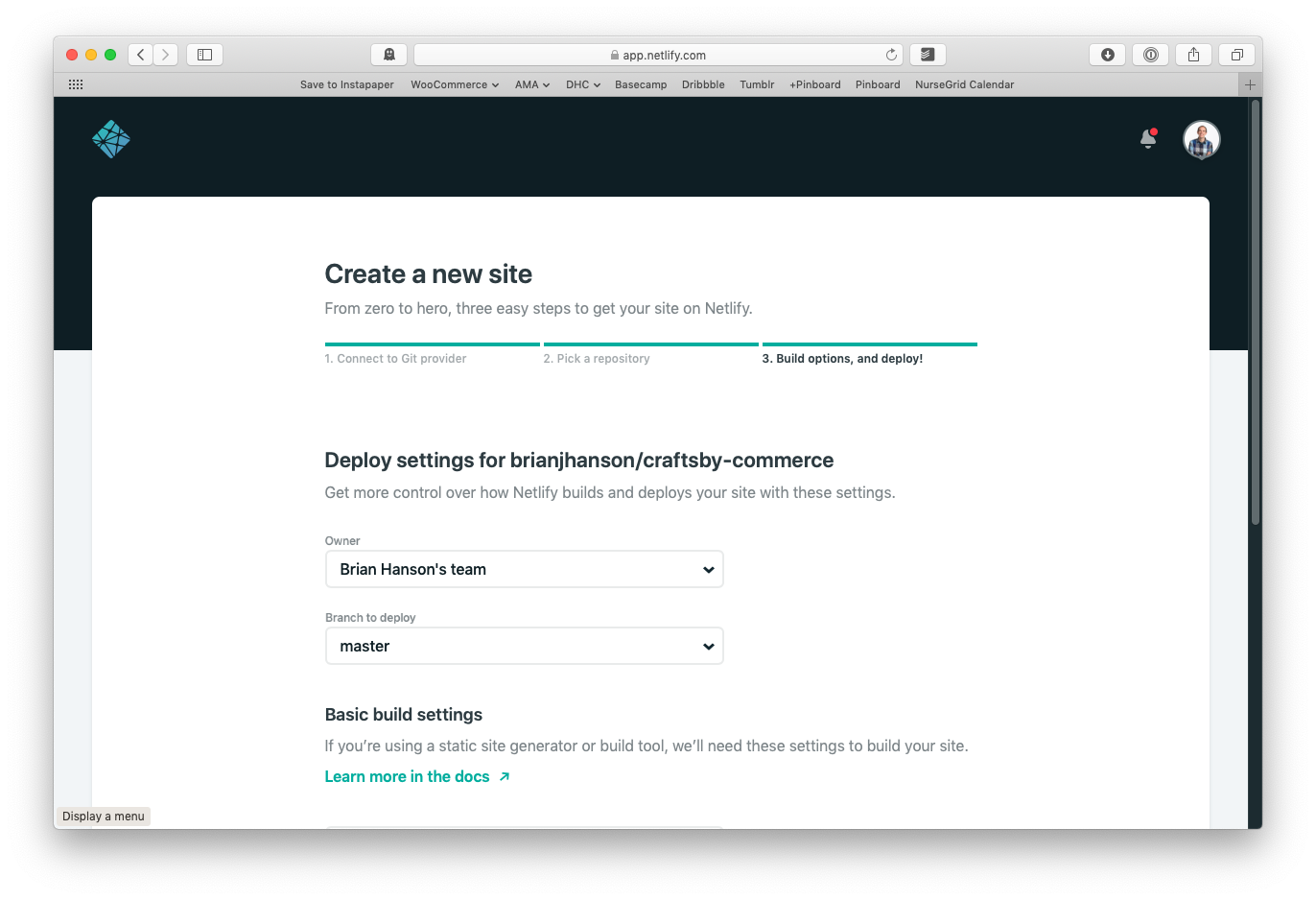Image resolution: width=1316 pixels, height=900 pixels.
Task: Open the Dribbble bookmark
Action: (x=703, y=84)
